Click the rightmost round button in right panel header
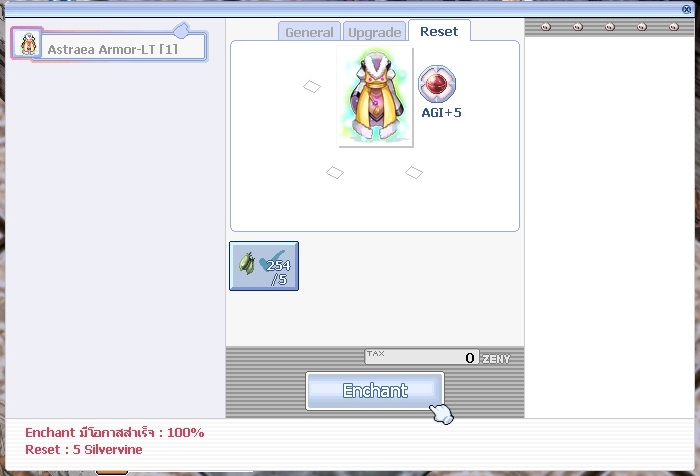This screenshot has height=476, width=700. coord(674,27)
